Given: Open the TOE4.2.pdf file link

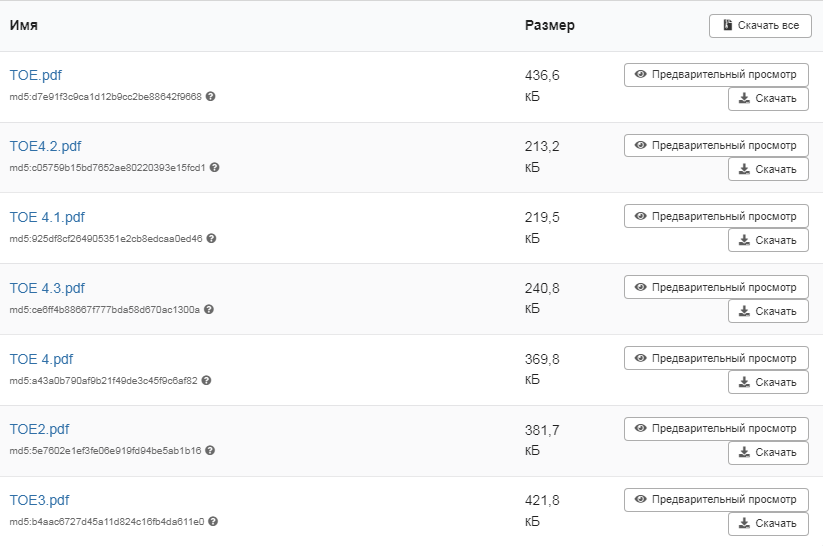Looking at the screenshot, I should tap(45, 146).
